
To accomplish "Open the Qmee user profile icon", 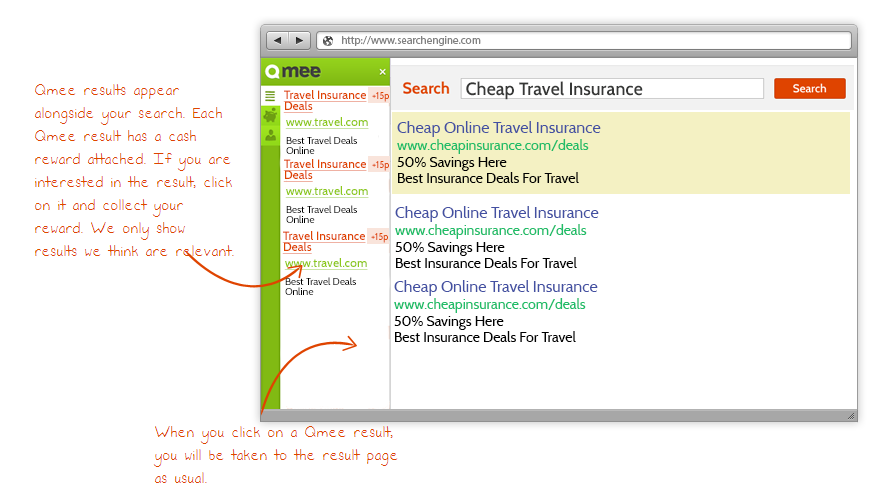I will [270, 135].
